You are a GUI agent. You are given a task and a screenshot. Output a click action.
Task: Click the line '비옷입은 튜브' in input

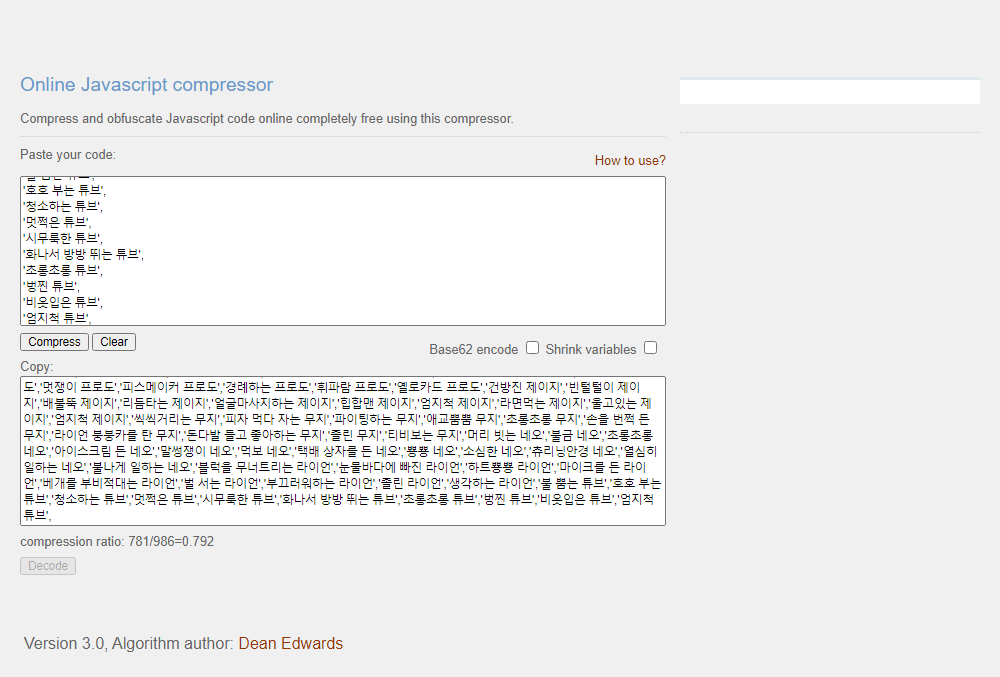point(63,302)
